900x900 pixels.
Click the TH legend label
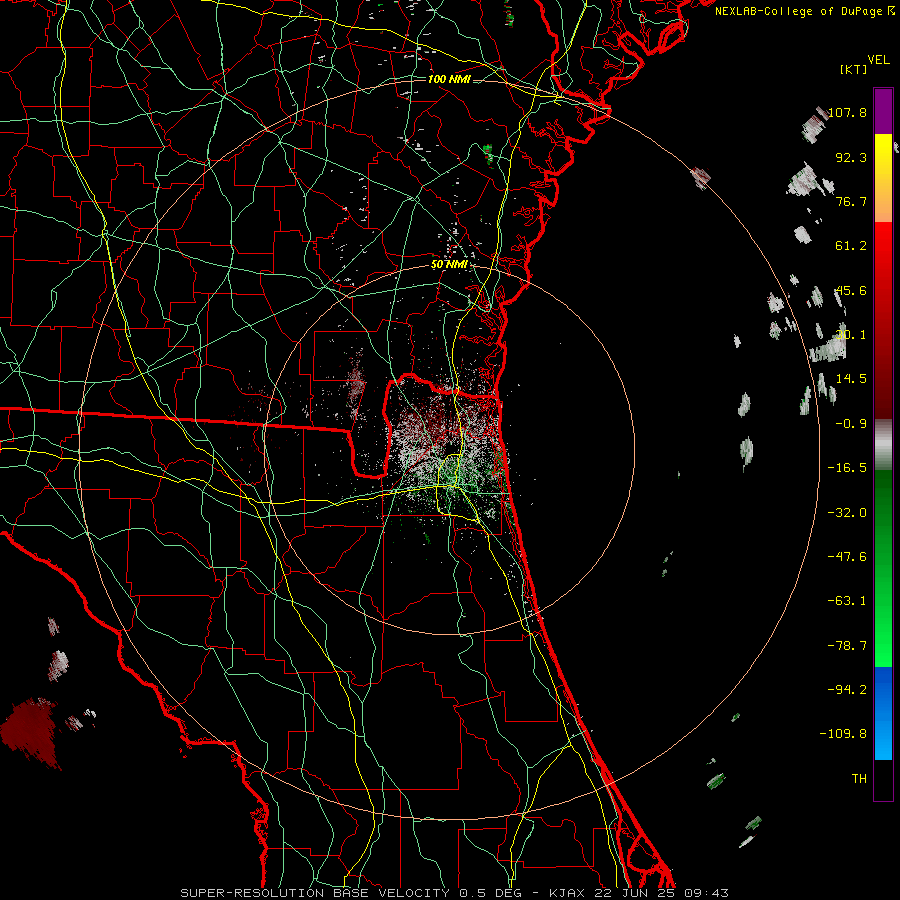(859, 779)
